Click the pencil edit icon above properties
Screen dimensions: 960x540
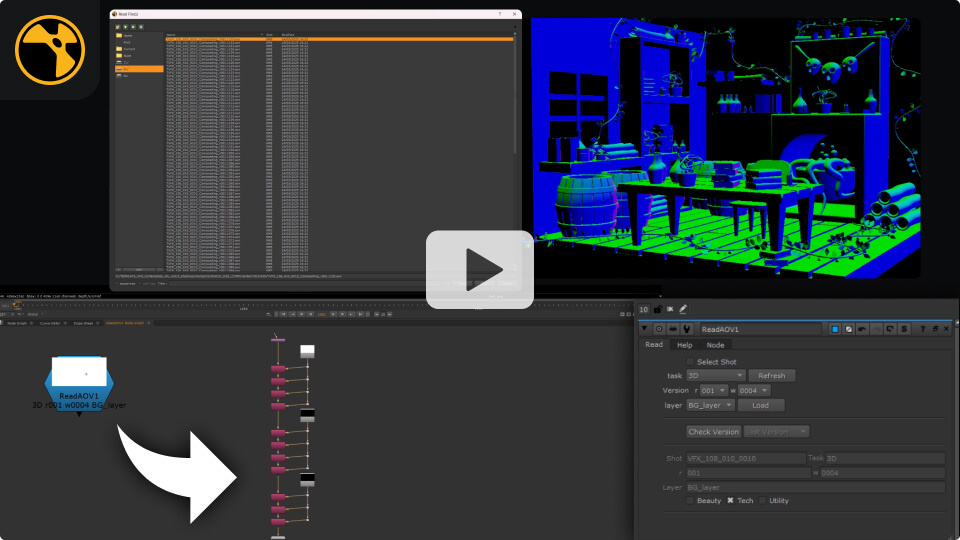point(683,310)
